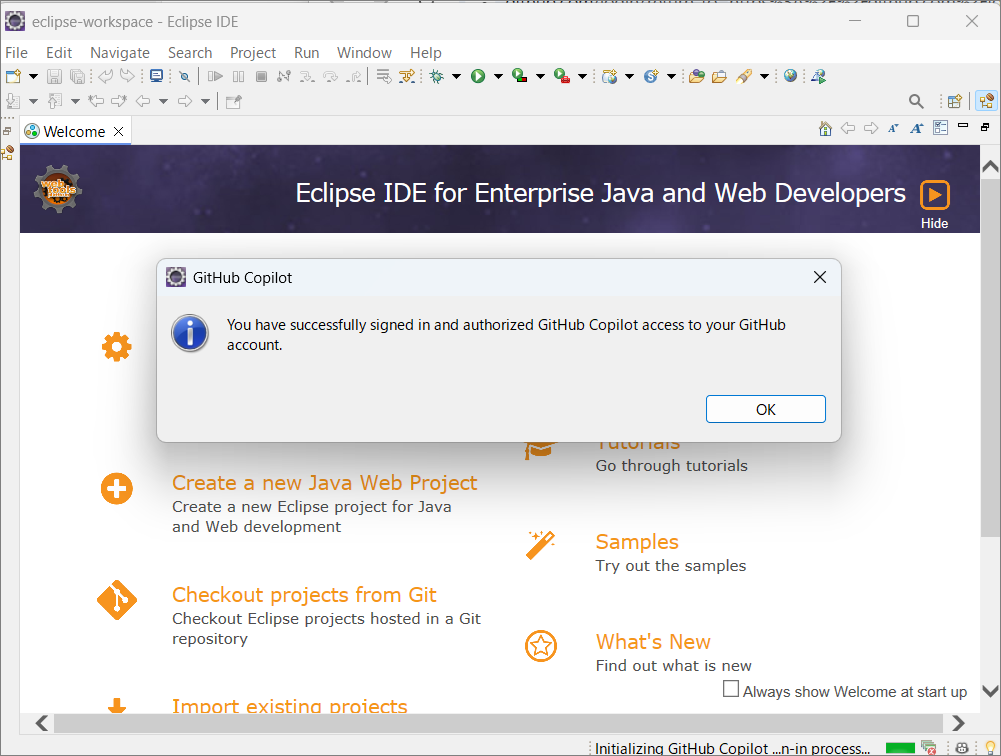Image resolution: width=1001 pixels, height=756 pixels.
Task: Click the Step Into icon
Action: pyautogui.click(x=307, y=77)
